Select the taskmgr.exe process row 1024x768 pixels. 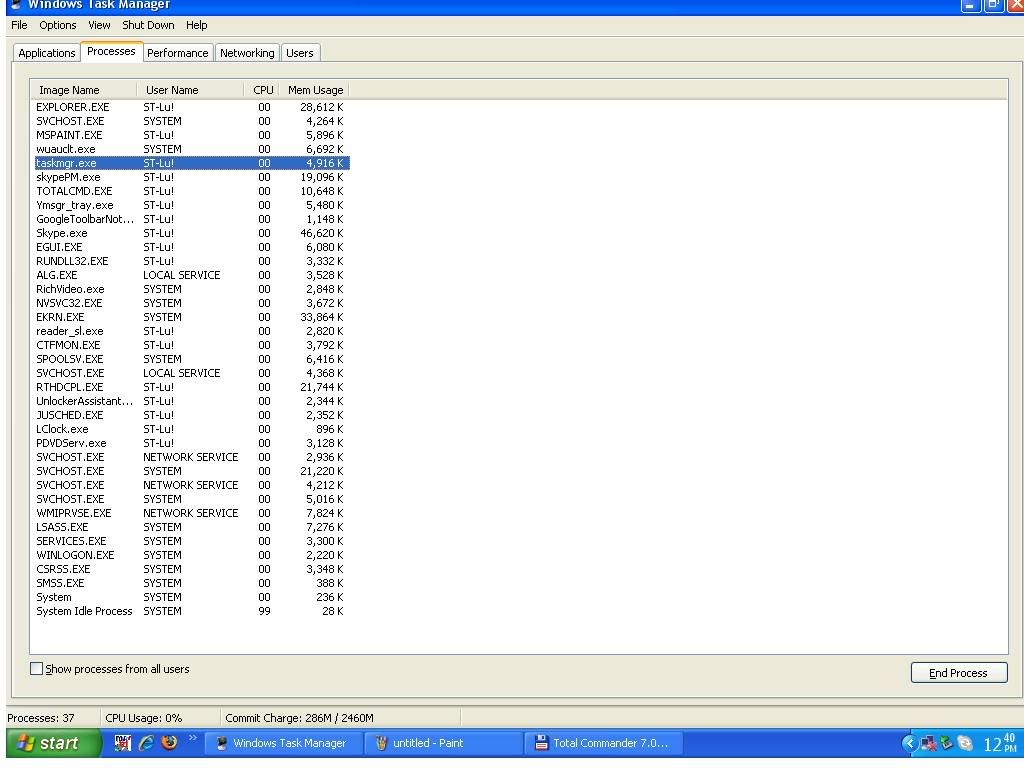[192, 163]
